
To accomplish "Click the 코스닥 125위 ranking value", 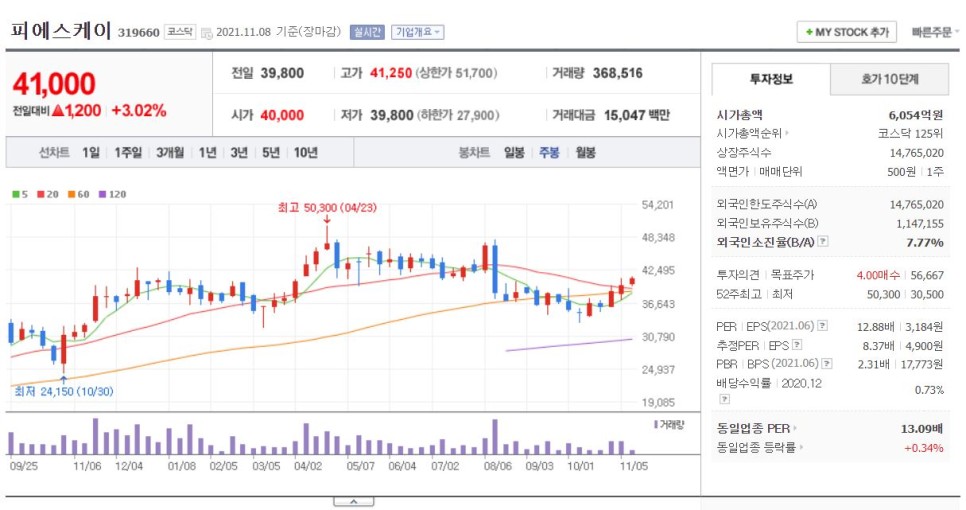I will click(911, 134).
